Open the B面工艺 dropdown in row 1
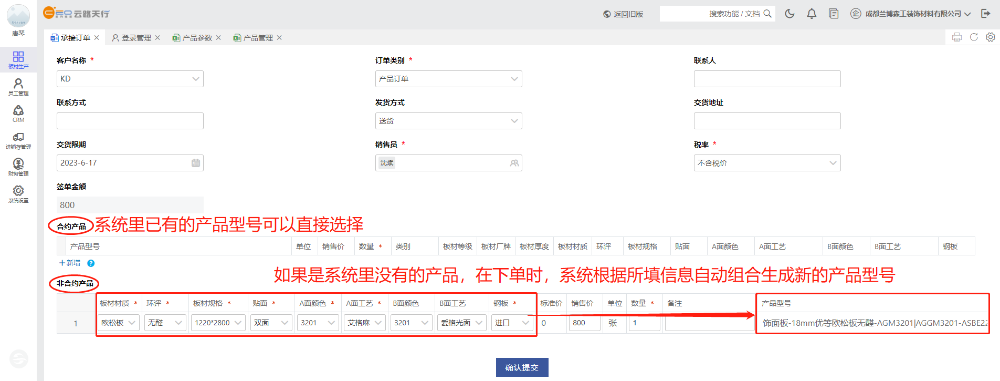The image size is (1000, 381). pyautogui.click(x=462, y=324)
